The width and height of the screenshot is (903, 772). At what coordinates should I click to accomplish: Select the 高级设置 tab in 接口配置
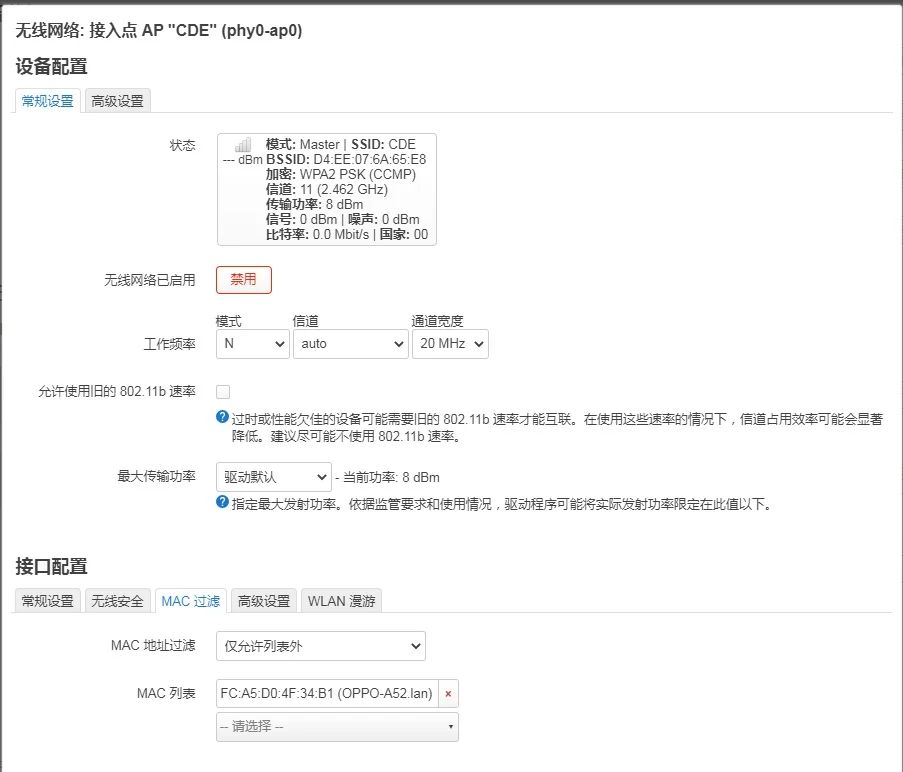265,601
